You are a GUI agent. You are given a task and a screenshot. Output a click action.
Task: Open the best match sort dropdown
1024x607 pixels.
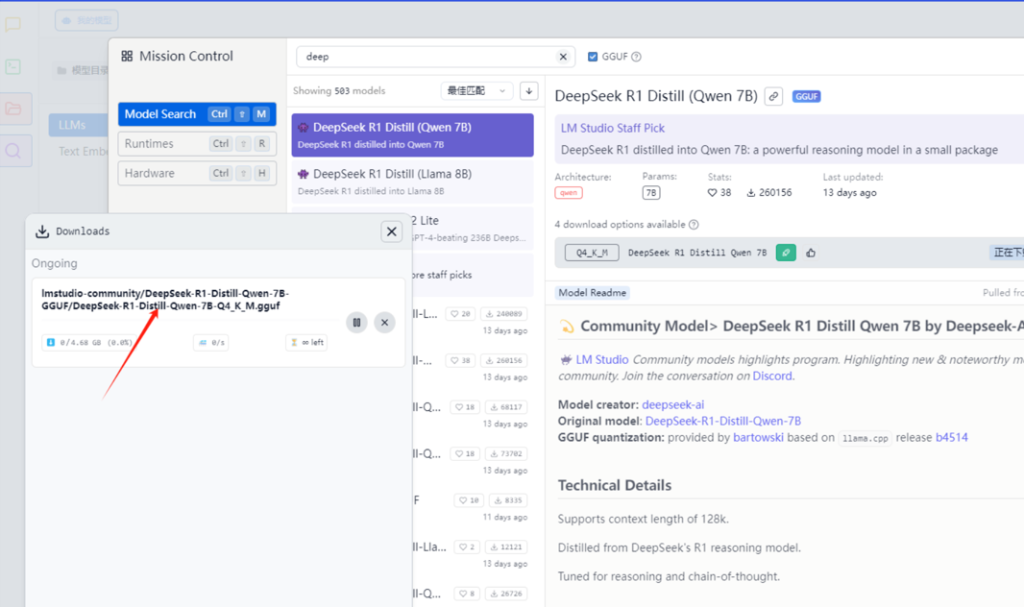point(477,91)
